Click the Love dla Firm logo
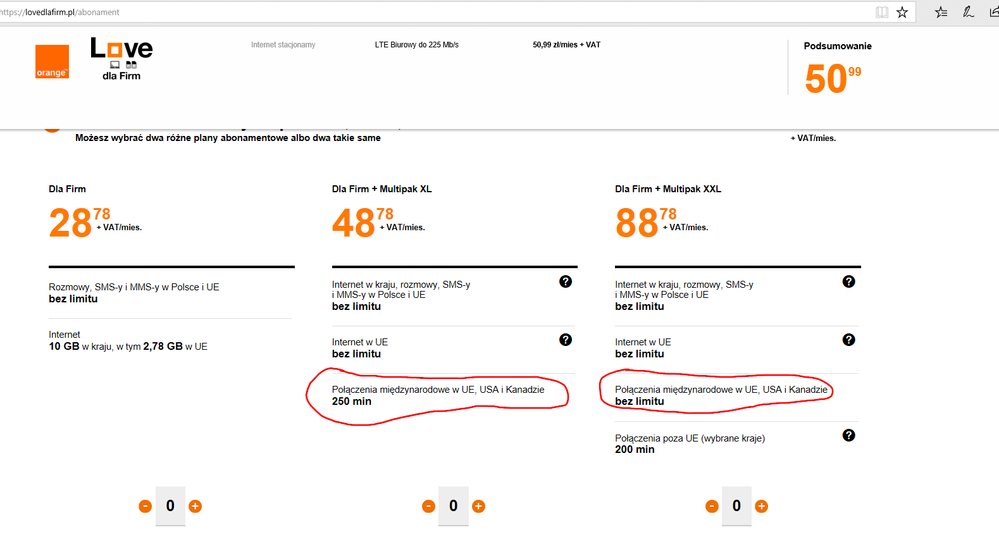Viewport: 999px width, 549px height. click(121, 59)
